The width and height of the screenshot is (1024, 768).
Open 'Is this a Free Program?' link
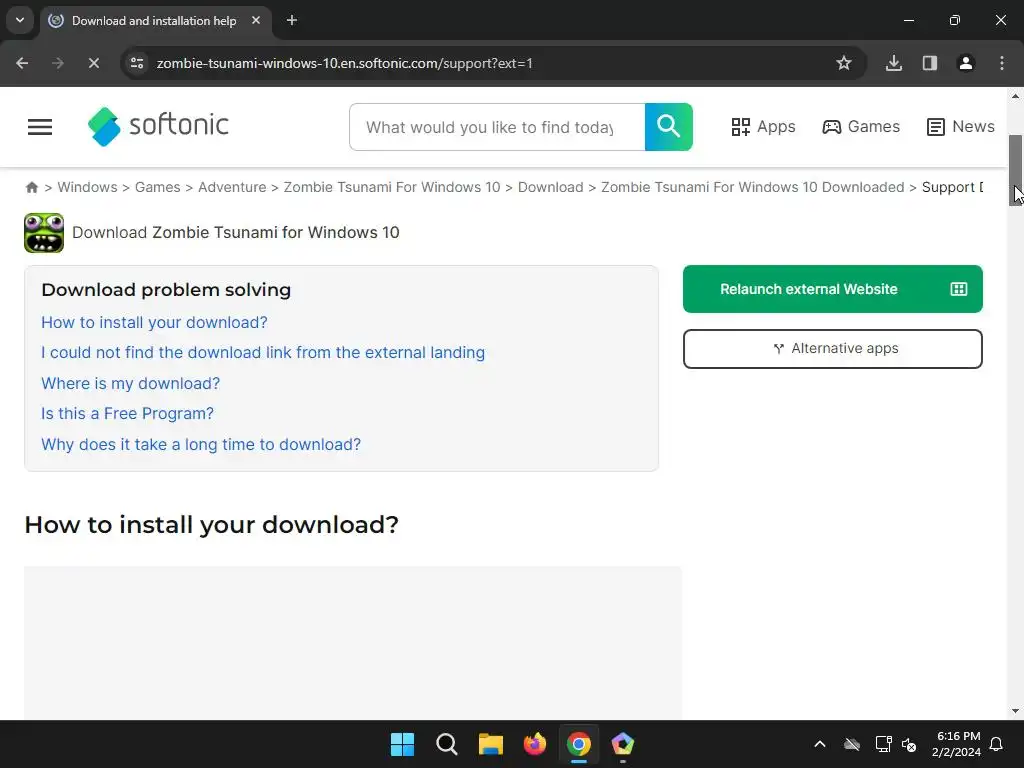[127, 413]
